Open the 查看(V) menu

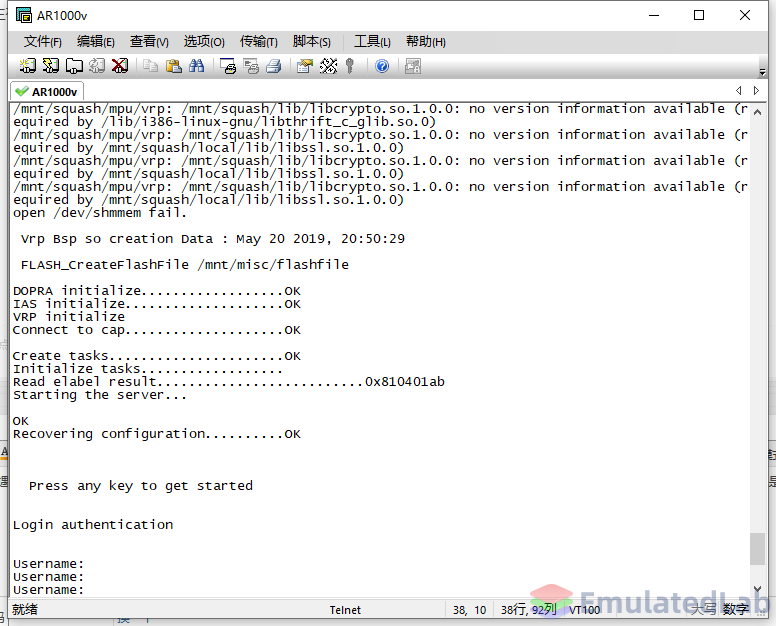coord(149,42)
